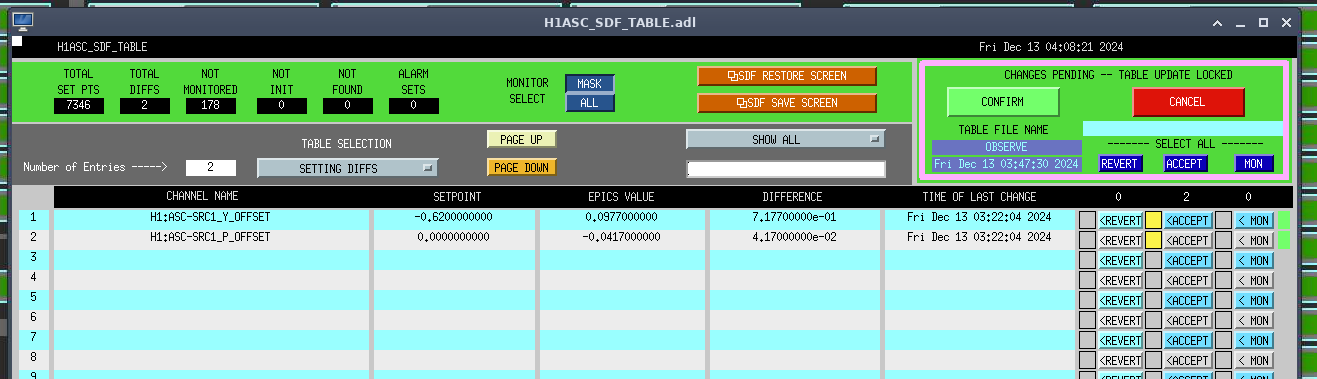
Task: Open the window menu icon in title bar
Action: coord(24,21)
